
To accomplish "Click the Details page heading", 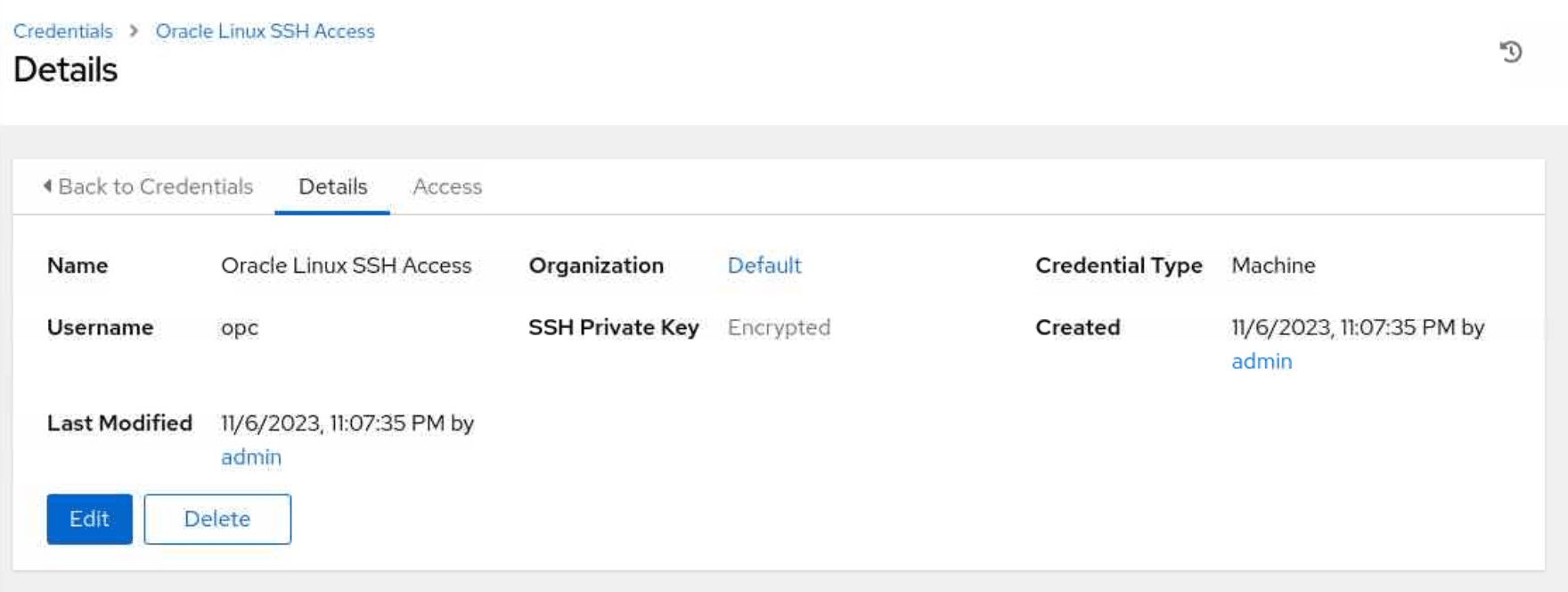I will click(66, 70).
